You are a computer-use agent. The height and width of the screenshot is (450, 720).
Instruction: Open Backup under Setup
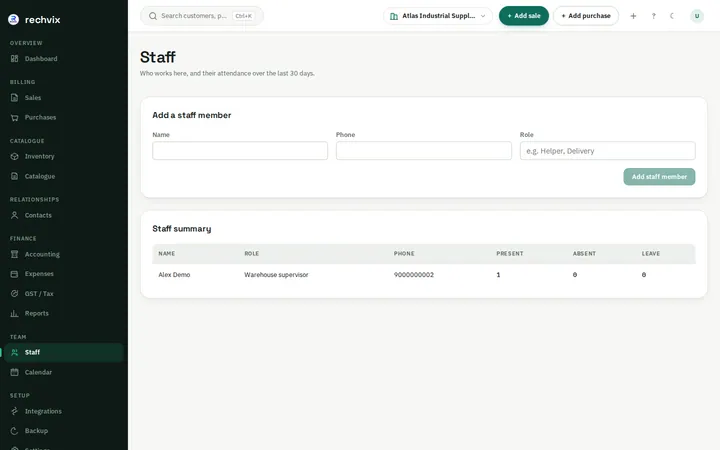click(63, 431)
